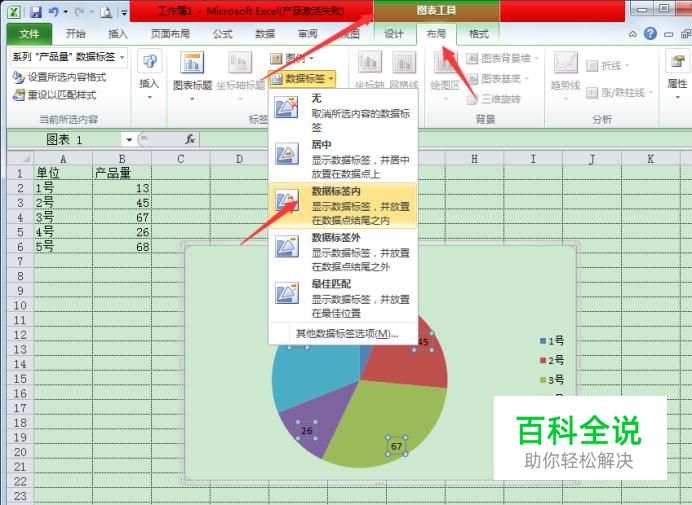
Task: Select 数据标签内 inside end option
Action: 343,206
